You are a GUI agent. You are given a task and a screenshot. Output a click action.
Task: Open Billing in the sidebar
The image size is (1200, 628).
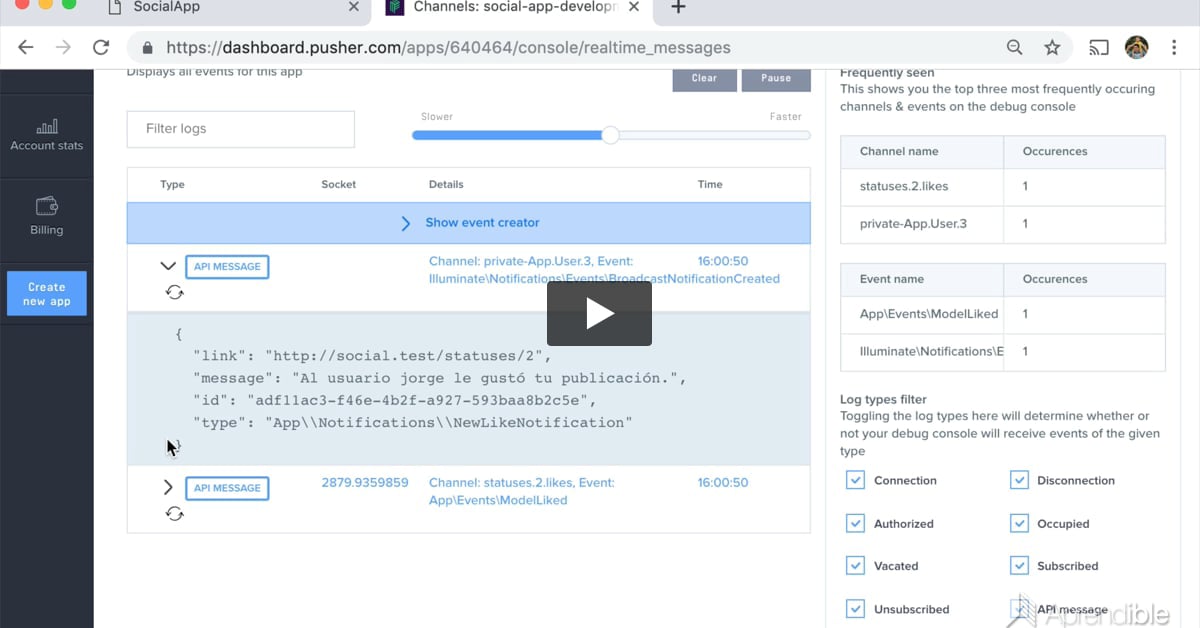47,215
